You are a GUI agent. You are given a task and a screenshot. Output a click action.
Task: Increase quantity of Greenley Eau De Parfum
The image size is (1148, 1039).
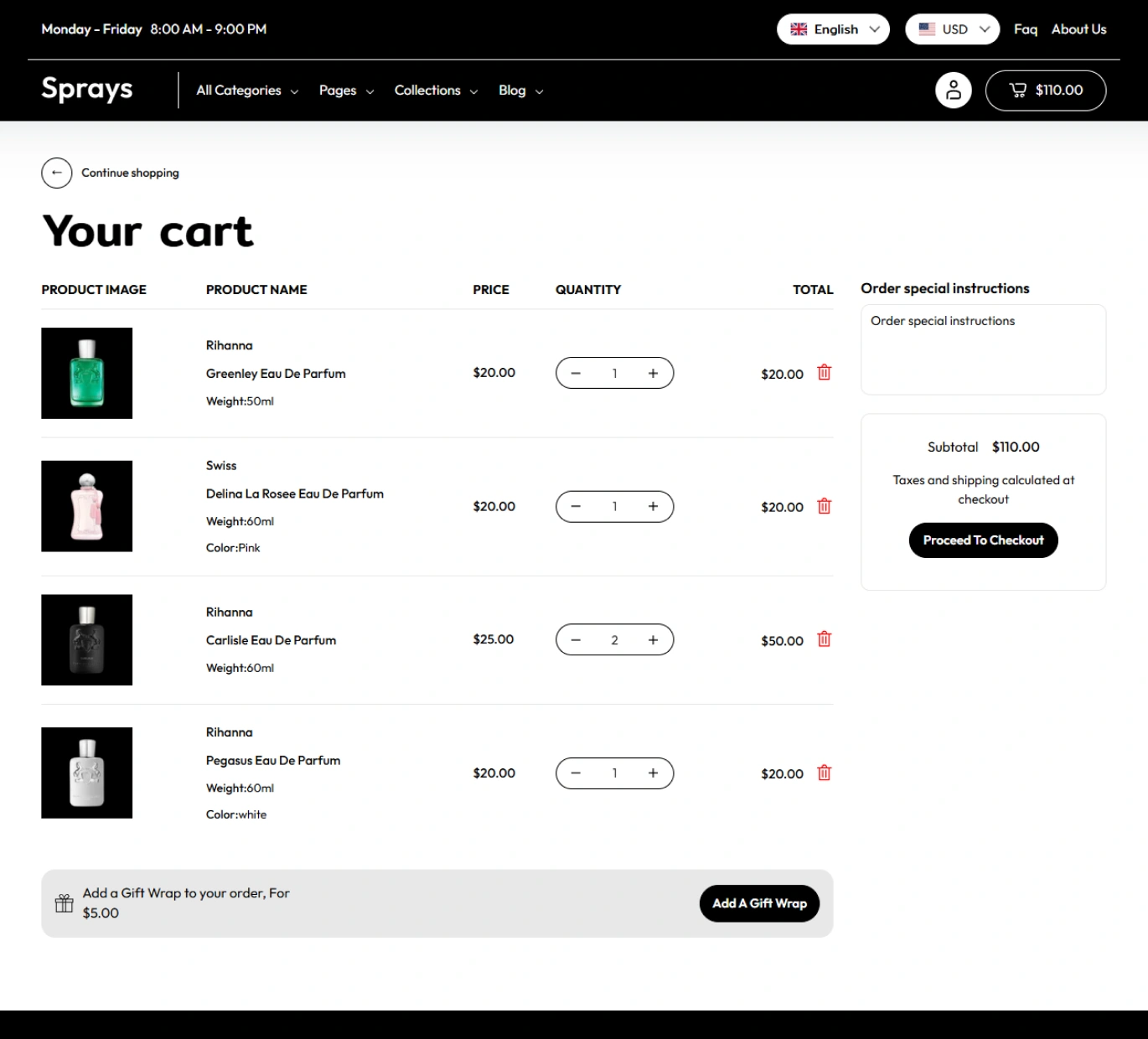tap(653, 374)
